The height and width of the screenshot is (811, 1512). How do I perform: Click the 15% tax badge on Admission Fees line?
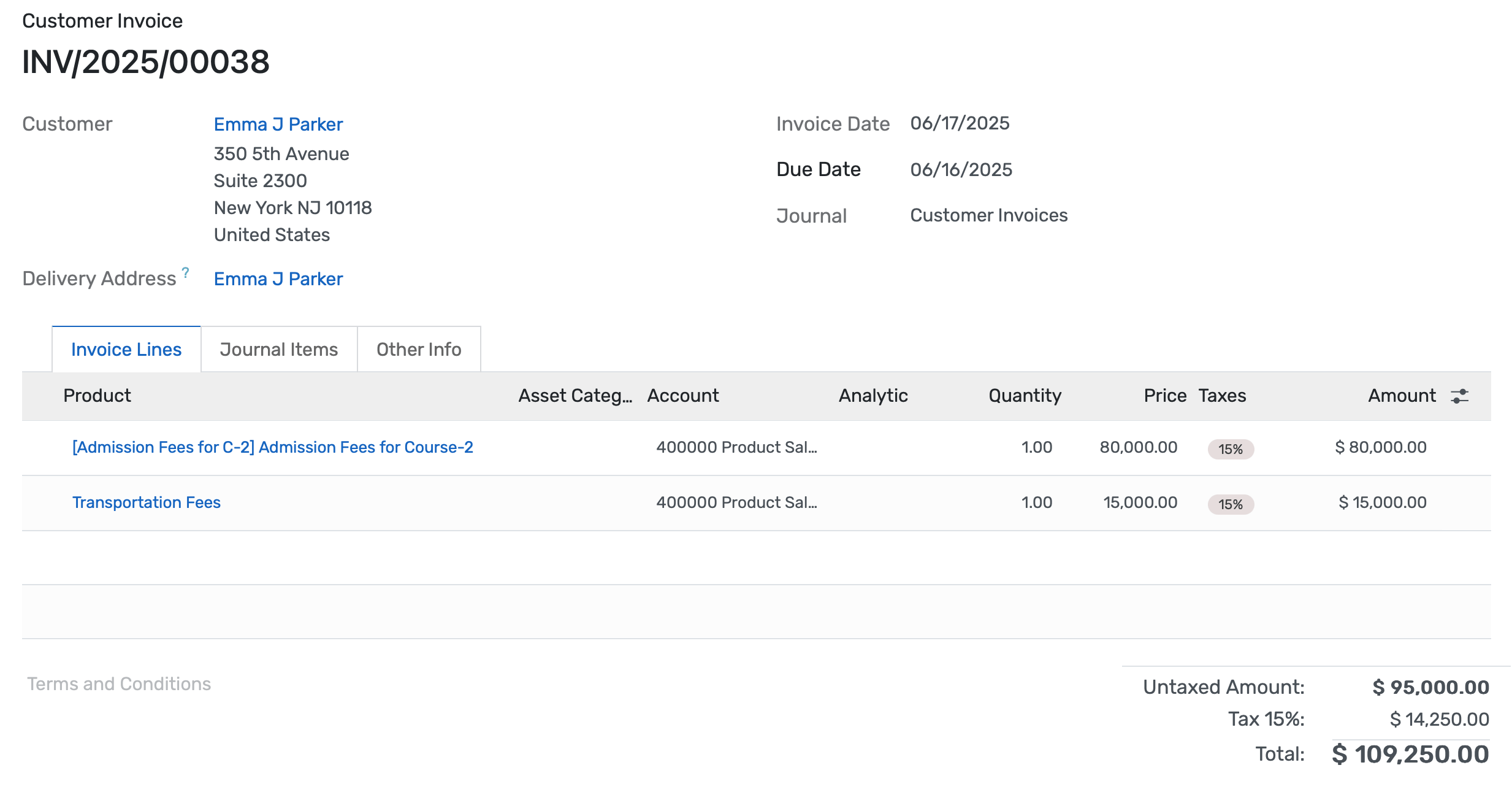1229,449
